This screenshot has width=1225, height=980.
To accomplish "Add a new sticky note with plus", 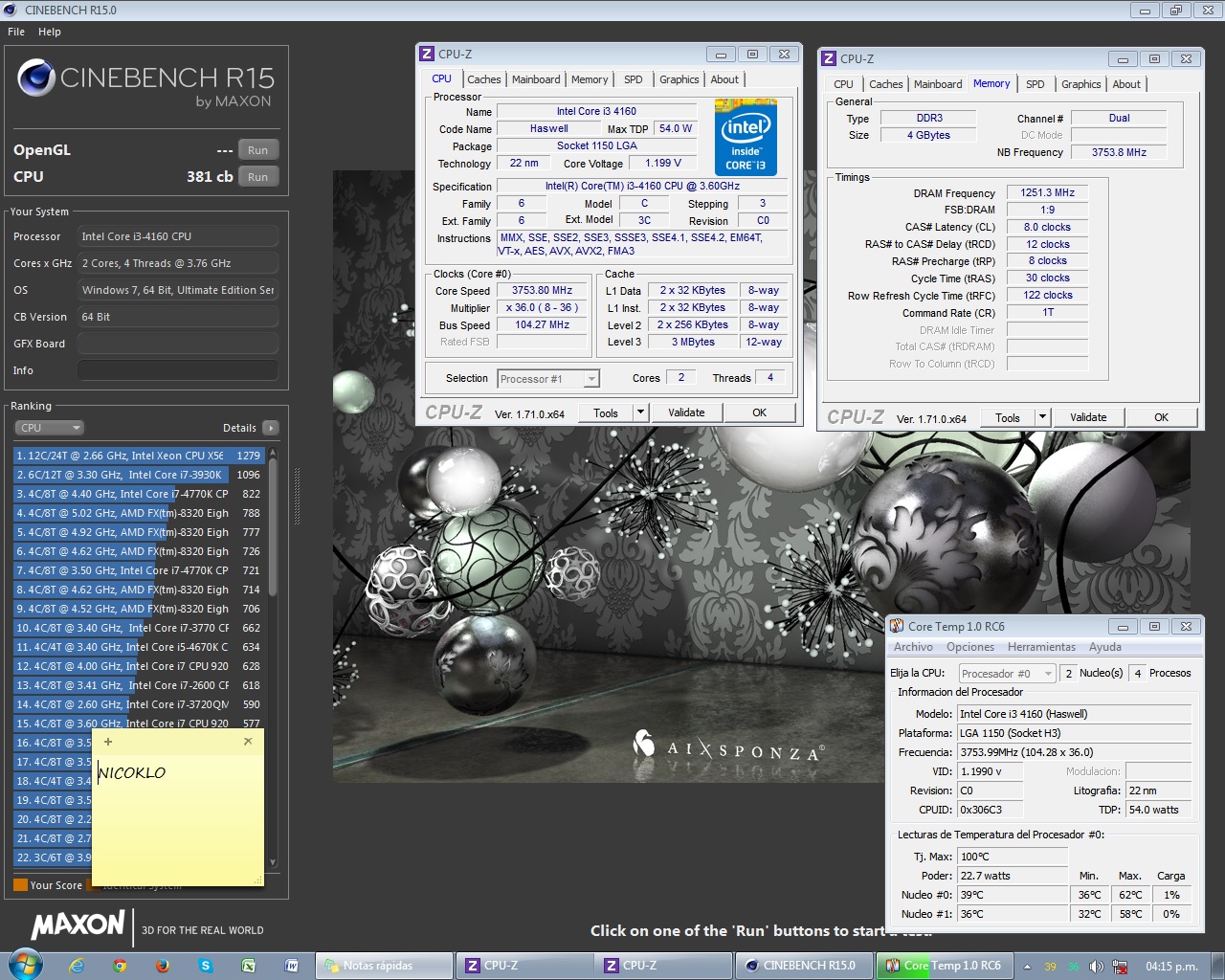I will click(108, 742).
